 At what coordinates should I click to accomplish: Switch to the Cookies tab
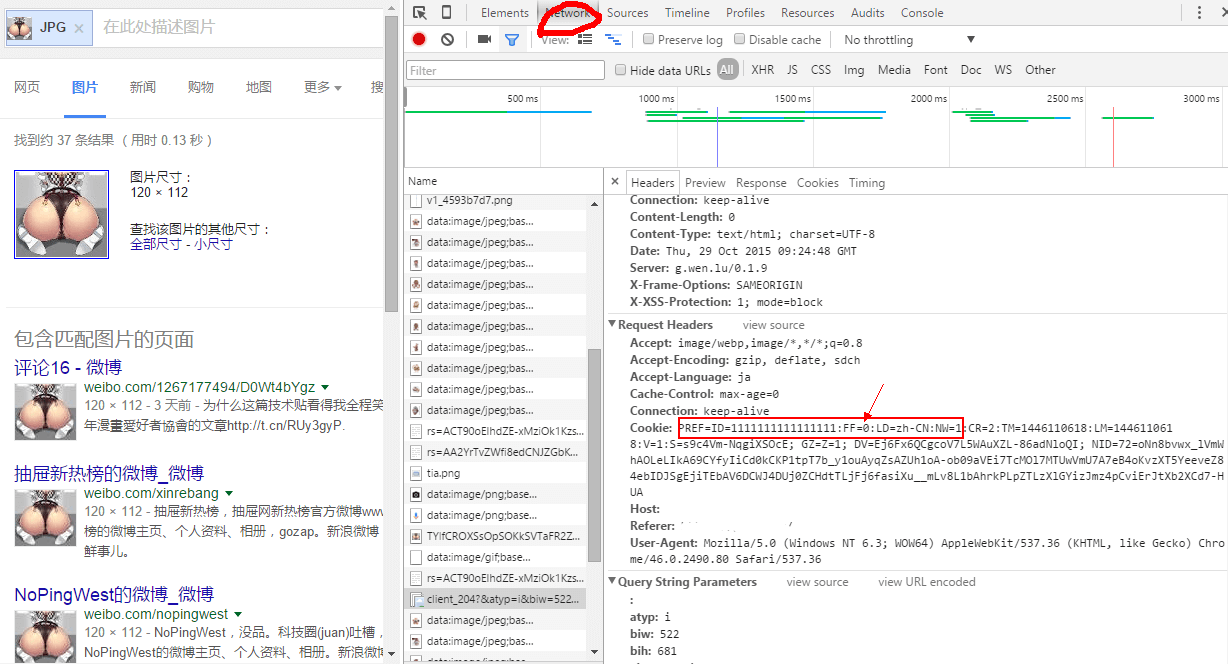point(817,183)
